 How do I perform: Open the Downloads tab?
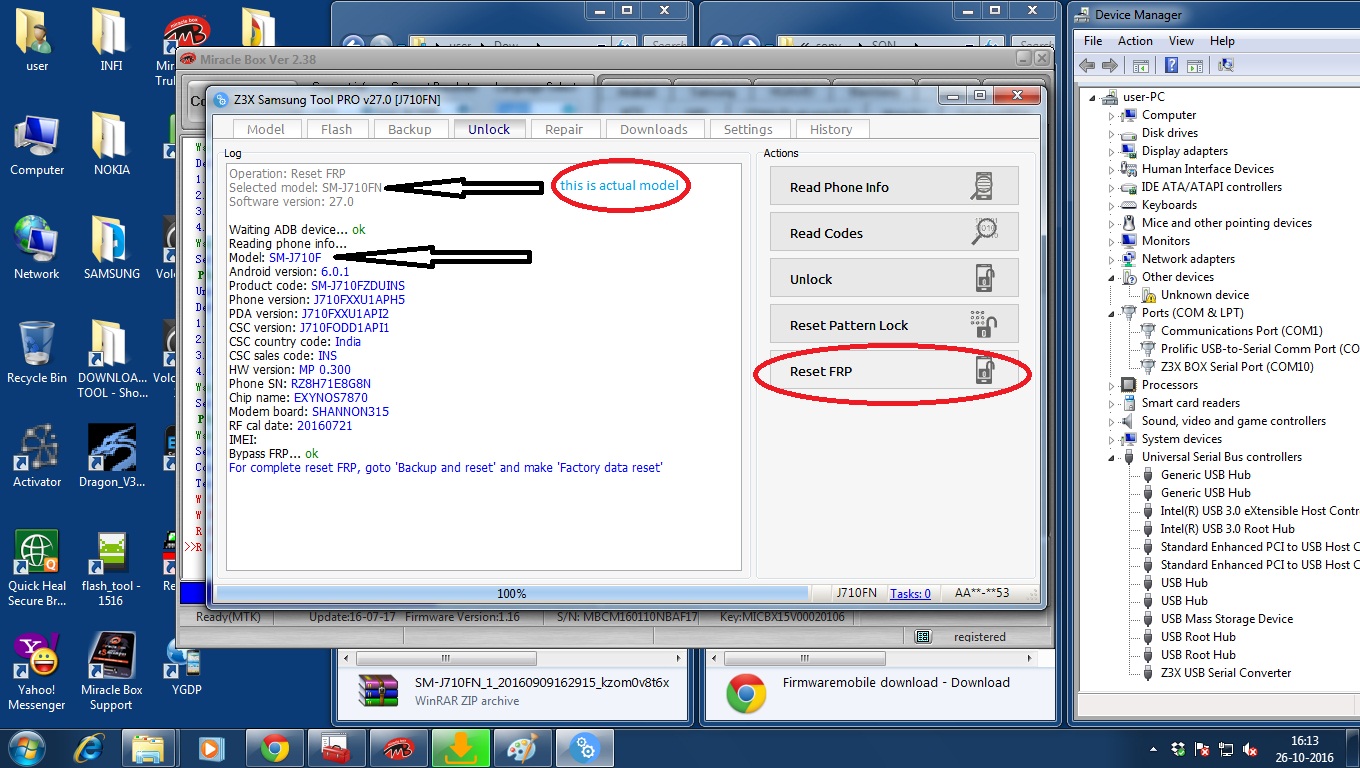tap(653, 129)
